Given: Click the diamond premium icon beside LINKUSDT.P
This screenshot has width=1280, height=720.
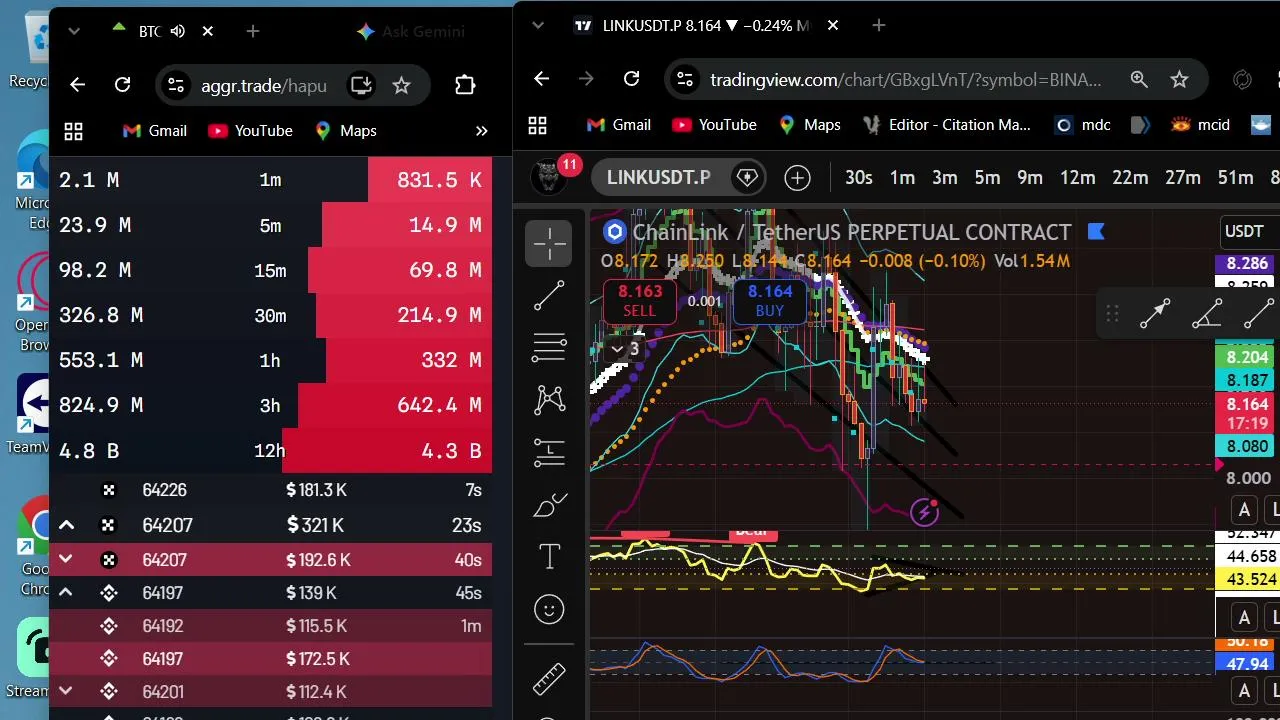Looking at the screenshot, I should [x=747, y=178].
